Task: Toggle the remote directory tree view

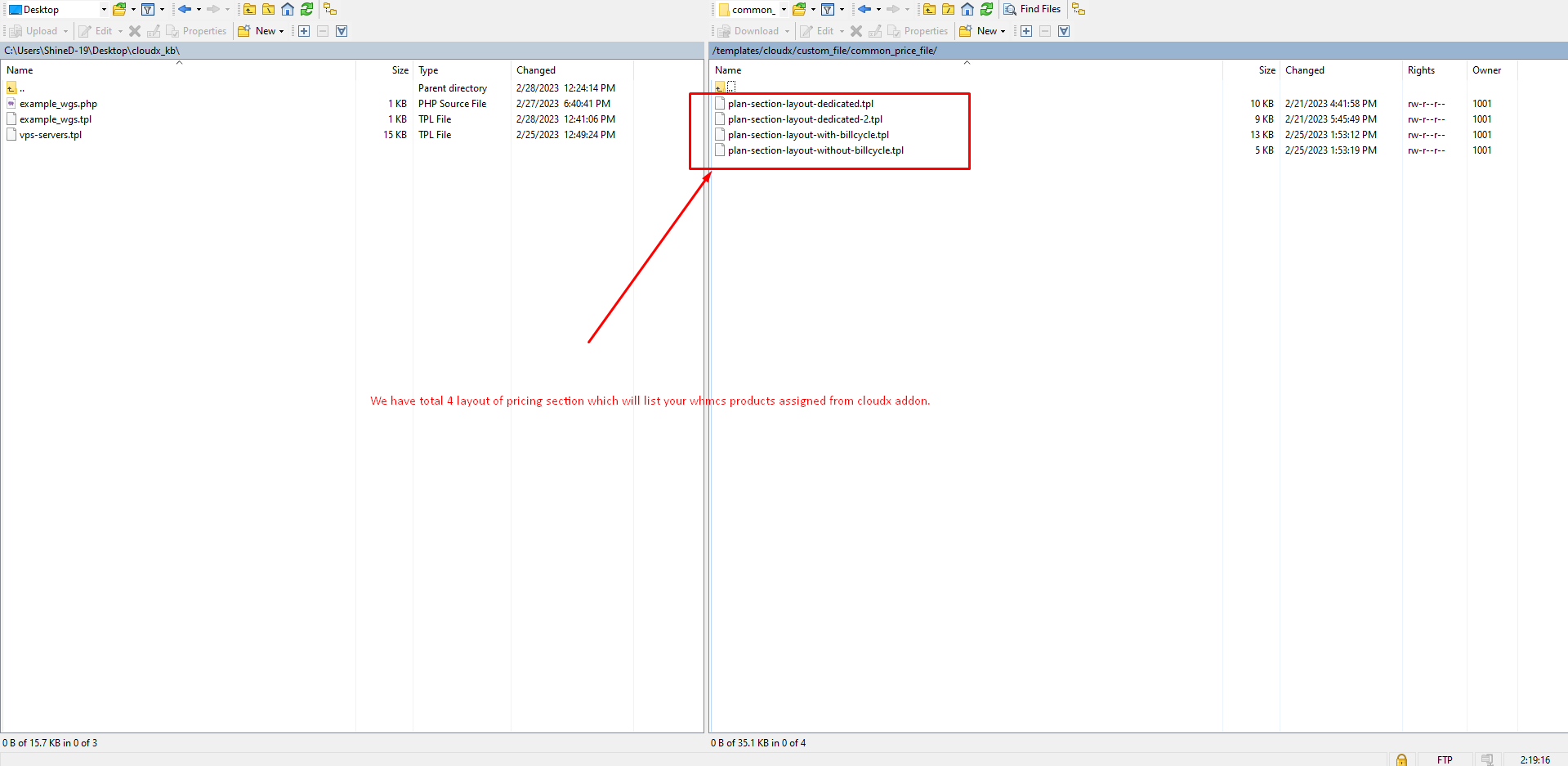Action: pos(1079,10)
